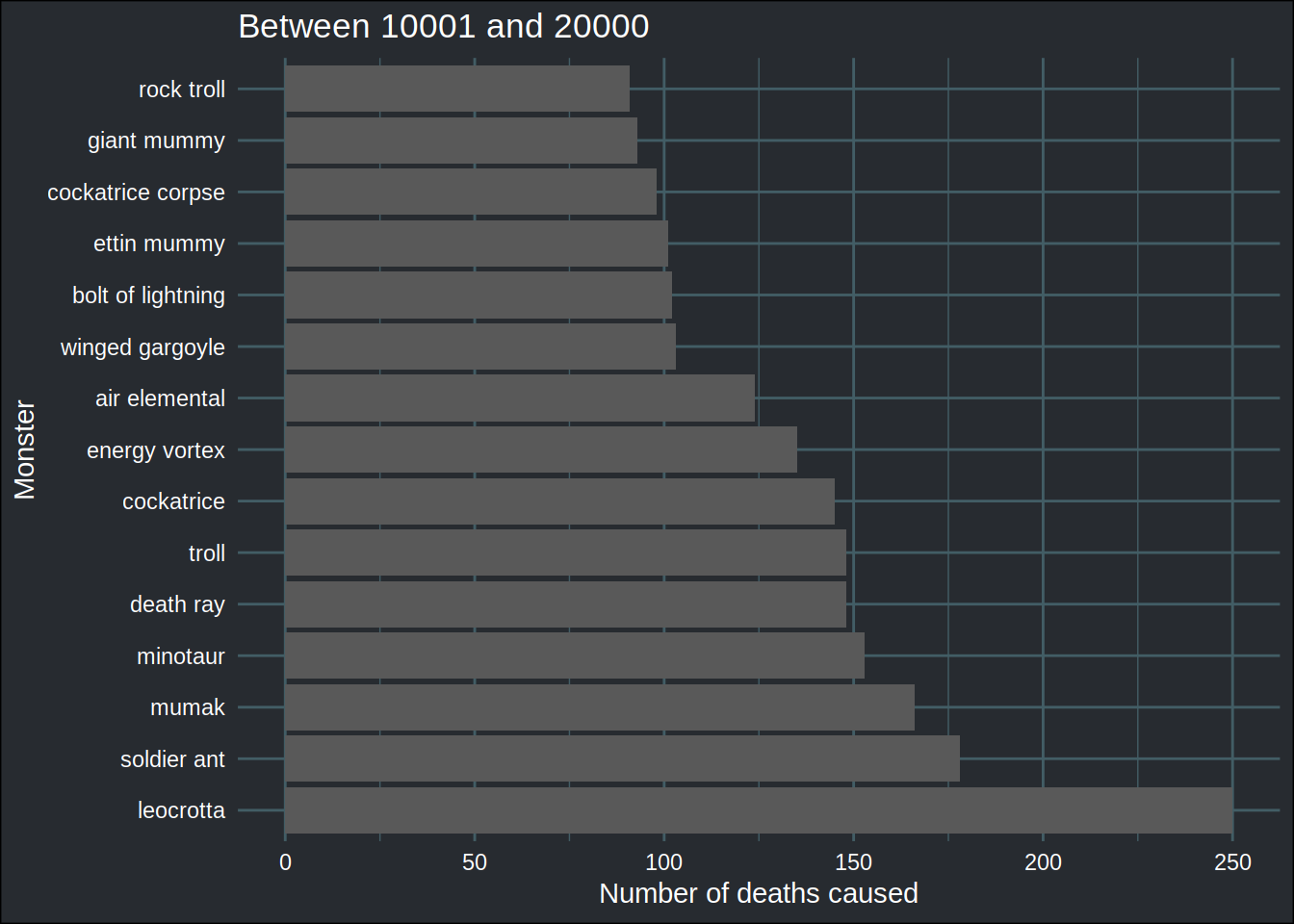The width and height of the screenshot is (1294, 924).
Task: Select the air elemental bar
Action: pyautogui.click(x=520, y=398)
